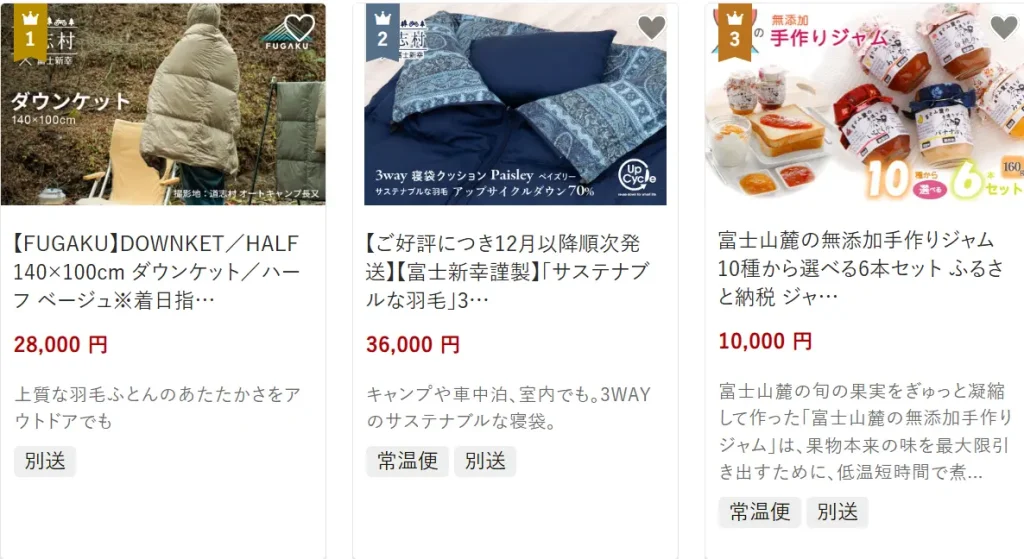Toggle heart on the Paisley sleeping bag item
The width and height of the screenshot is (1024, 559).
click(x=651, y=27)
